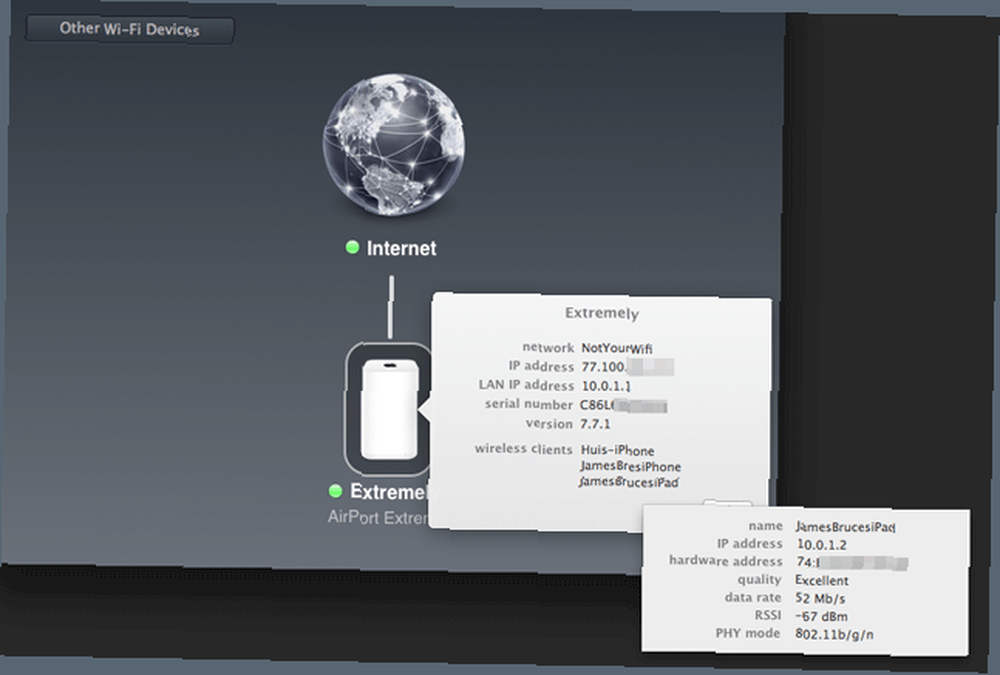Click the blurred IP address 77.100 value

(x=628, y=367)
